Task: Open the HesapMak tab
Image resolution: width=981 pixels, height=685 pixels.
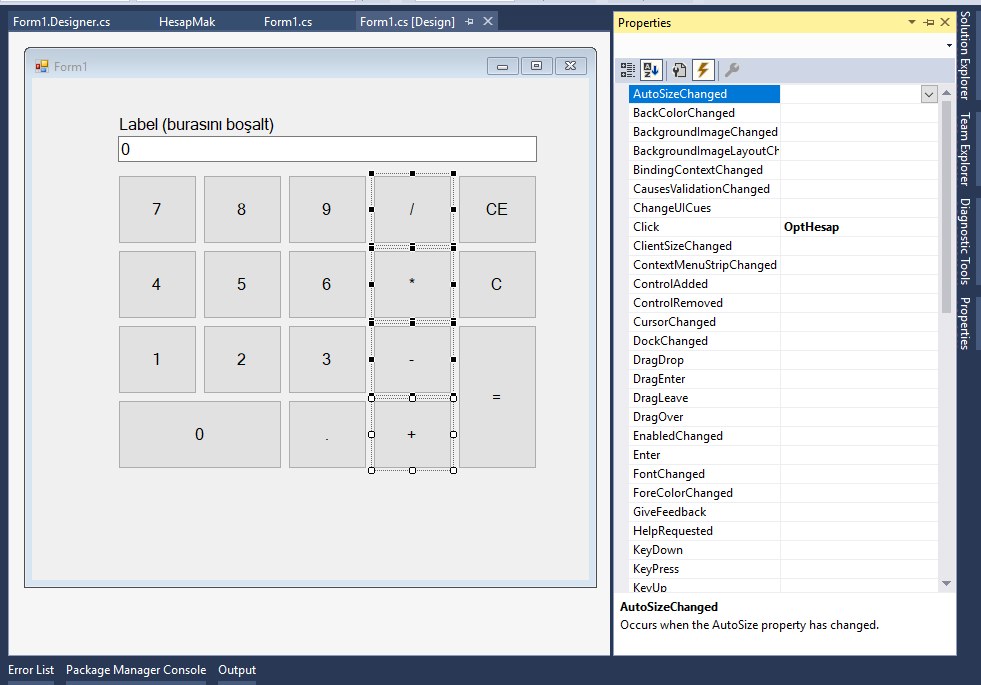Action: (187, 22)
